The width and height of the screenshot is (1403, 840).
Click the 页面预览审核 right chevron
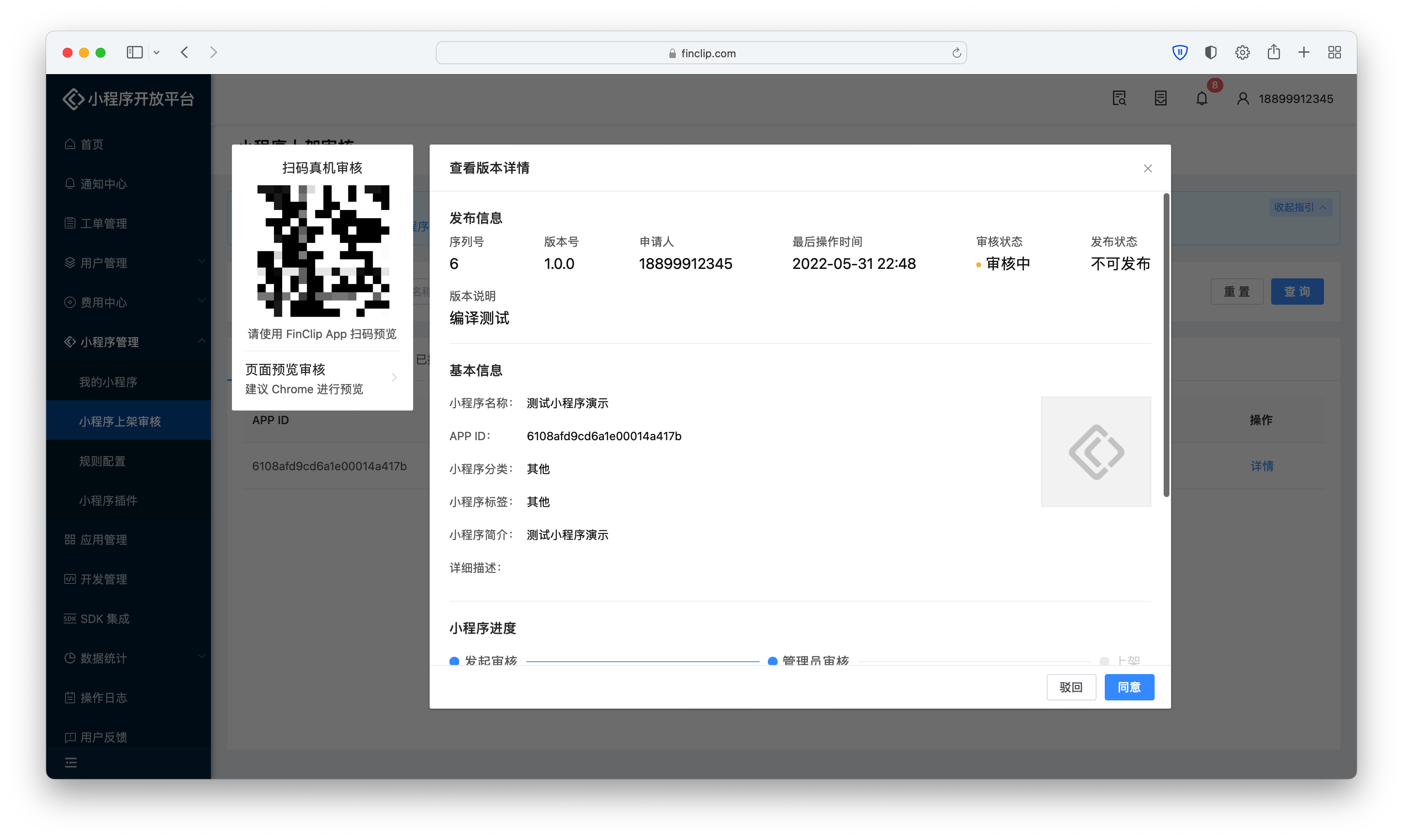394,378
